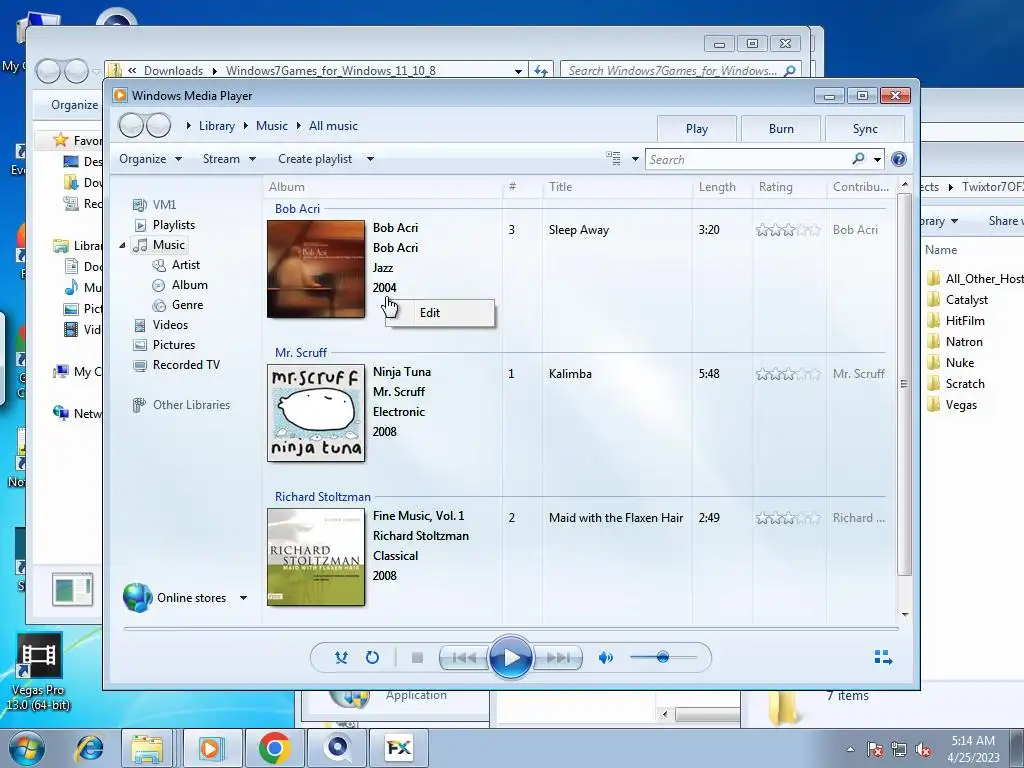Launch Internet Explorer from the taskbar
The height and width of the screenshot is (768, 1024).
[x=89, y=748]
